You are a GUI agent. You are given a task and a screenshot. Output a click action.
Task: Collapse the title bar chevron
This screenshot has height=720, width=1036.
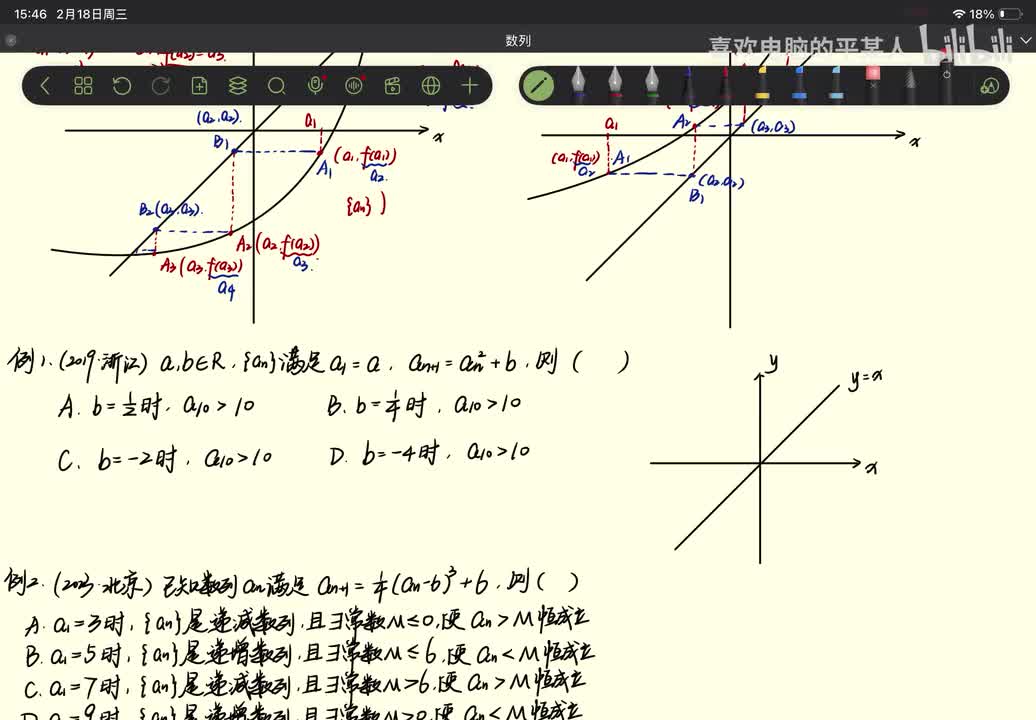coord(1025,40)
